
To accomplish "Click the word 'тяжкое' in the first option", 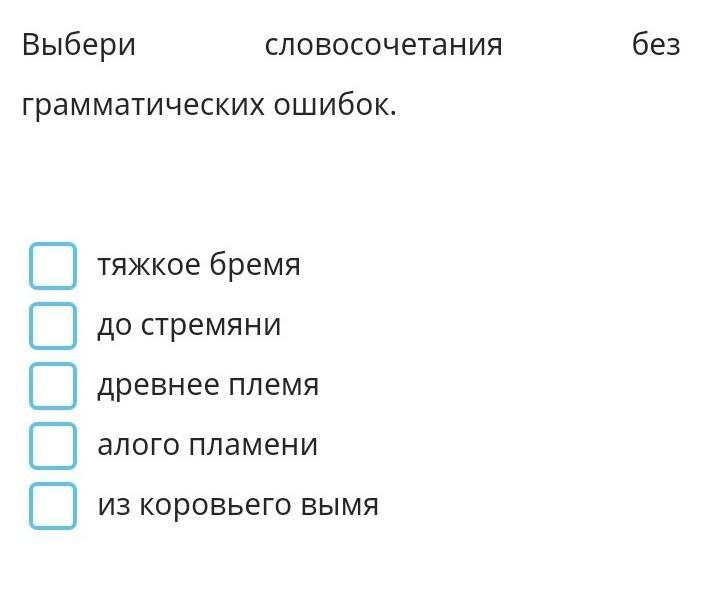I will (x=149, y=264).
